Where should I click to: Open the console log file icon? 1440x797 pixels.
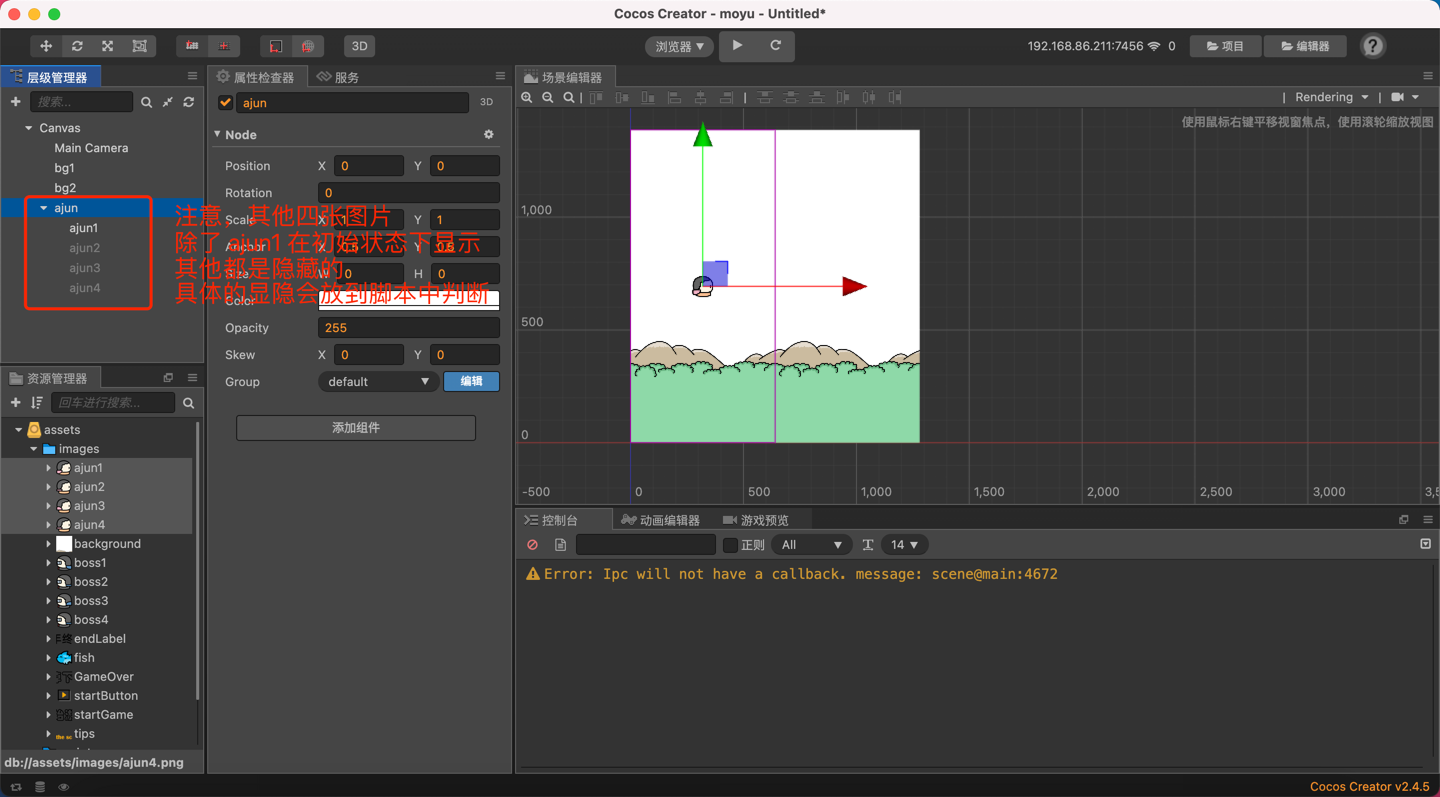click(x=560, y=545)
